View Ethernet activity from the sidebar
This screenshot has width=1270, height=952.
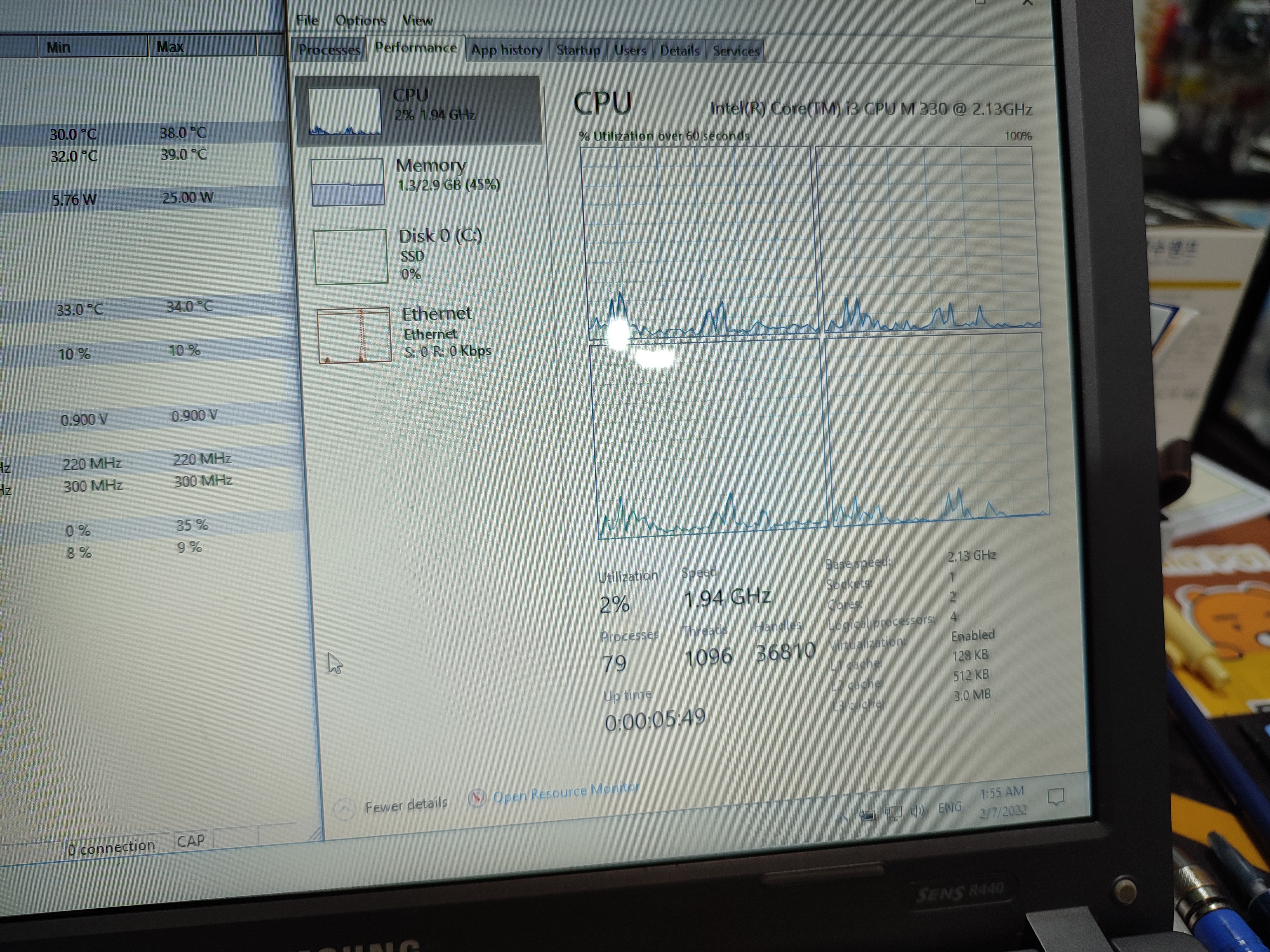(436, 330)
